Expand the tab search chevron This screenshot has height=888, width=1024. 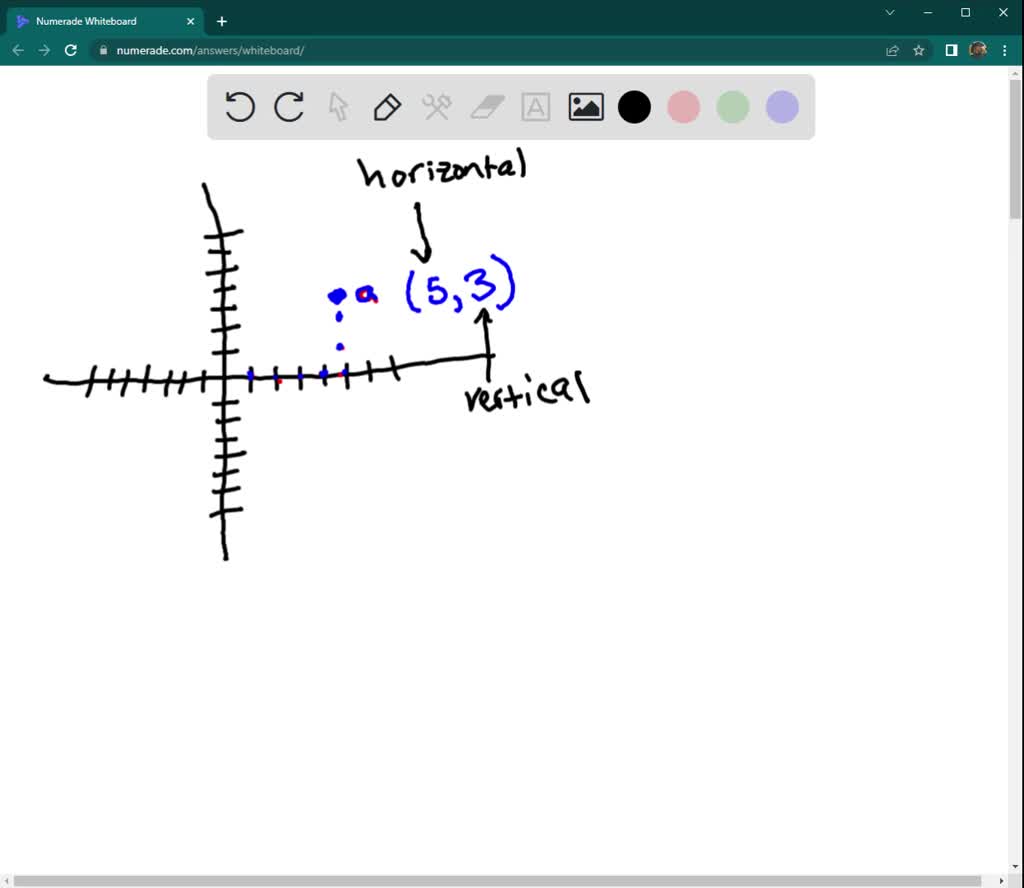click(890, 13)
